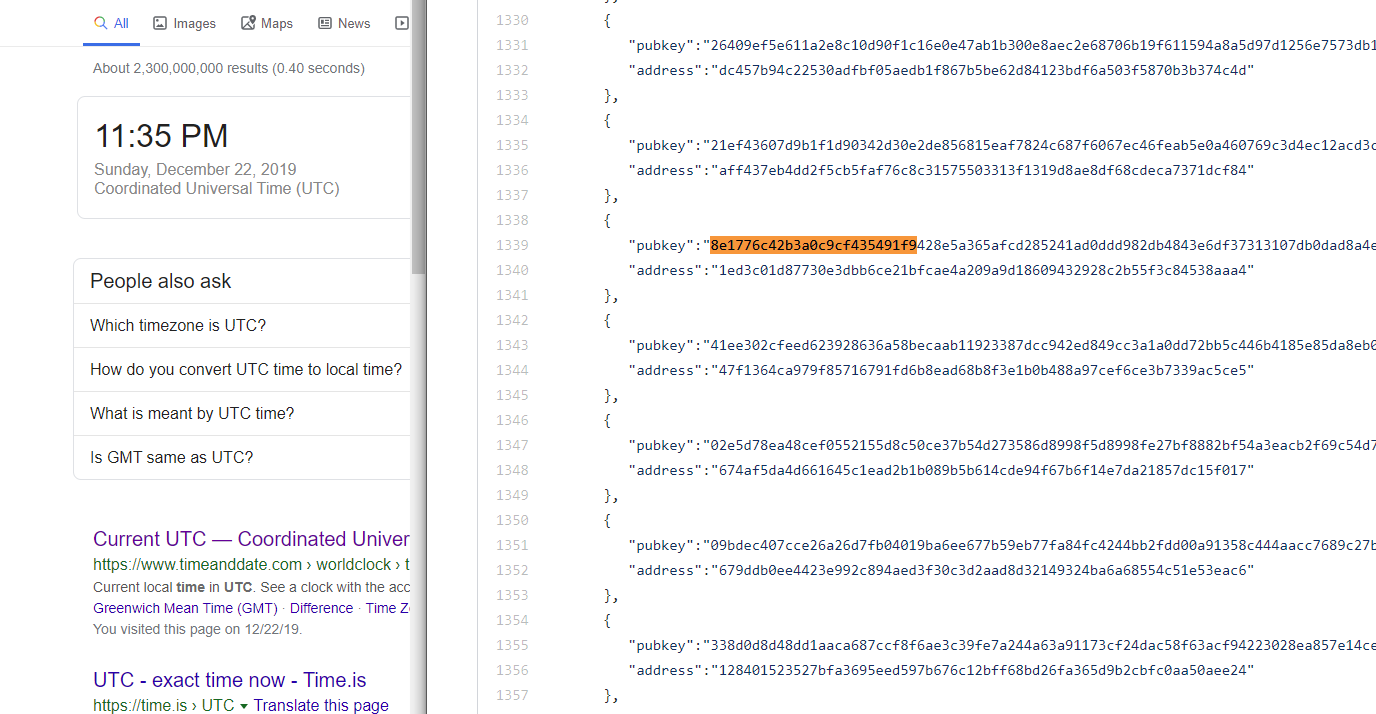Select the Images picture icon in search tabs
Viewport: 1376px width, 714px height.
[160, 22]
